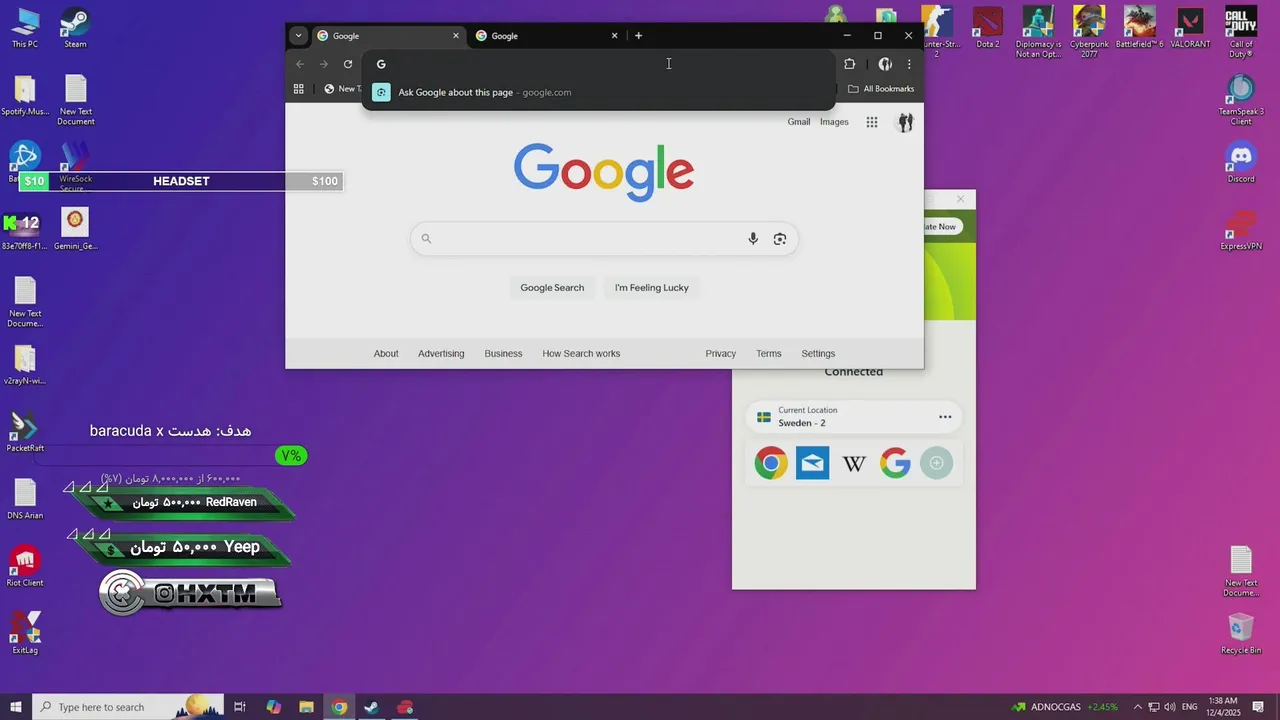Switch to the first Google tab
Image resolution: width=1280 pixels, height=720 pixels.
pyautogui.click(x=388, y=36)
